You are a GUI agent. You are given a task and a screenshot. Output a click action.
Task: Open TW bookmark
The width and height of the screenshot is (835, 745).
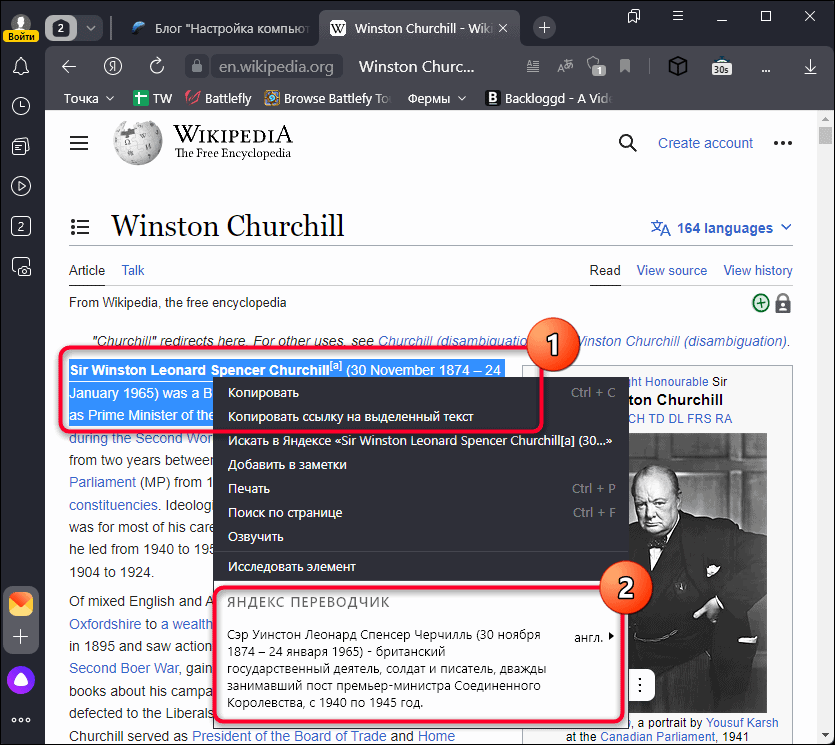point(152,99)
